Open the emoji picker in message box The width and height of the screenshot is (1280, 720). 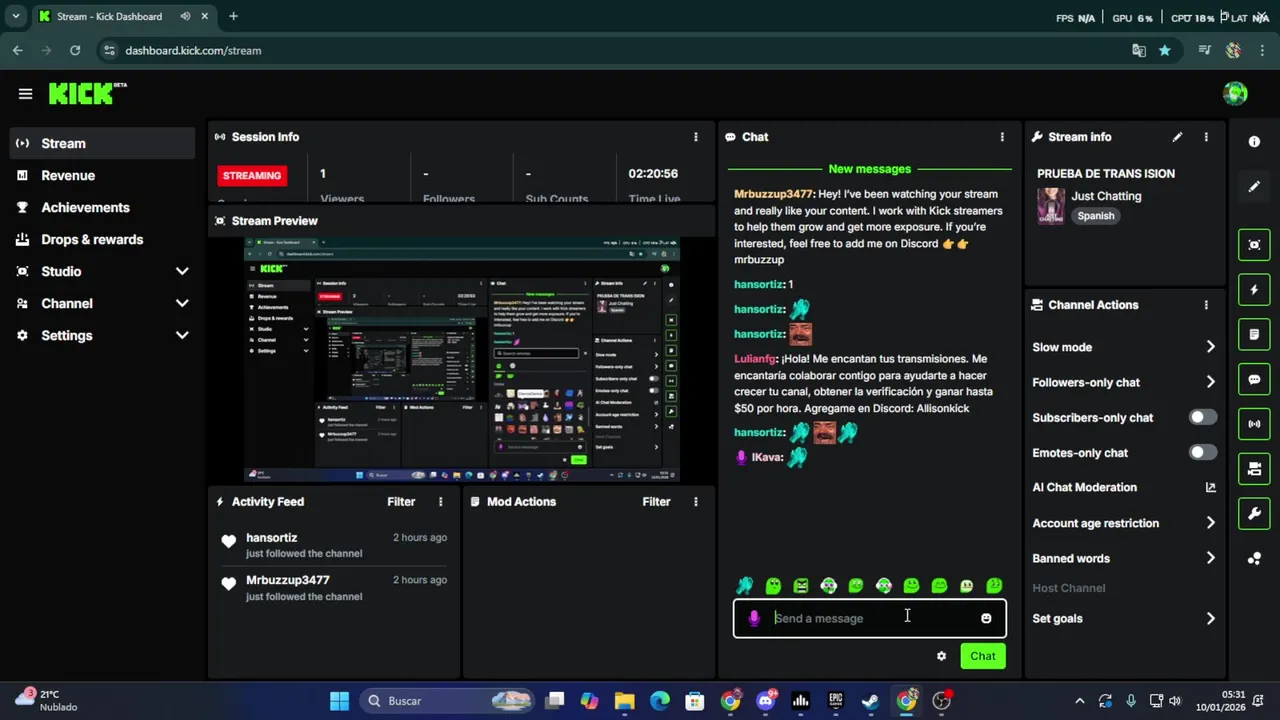(x=986, y=618)
